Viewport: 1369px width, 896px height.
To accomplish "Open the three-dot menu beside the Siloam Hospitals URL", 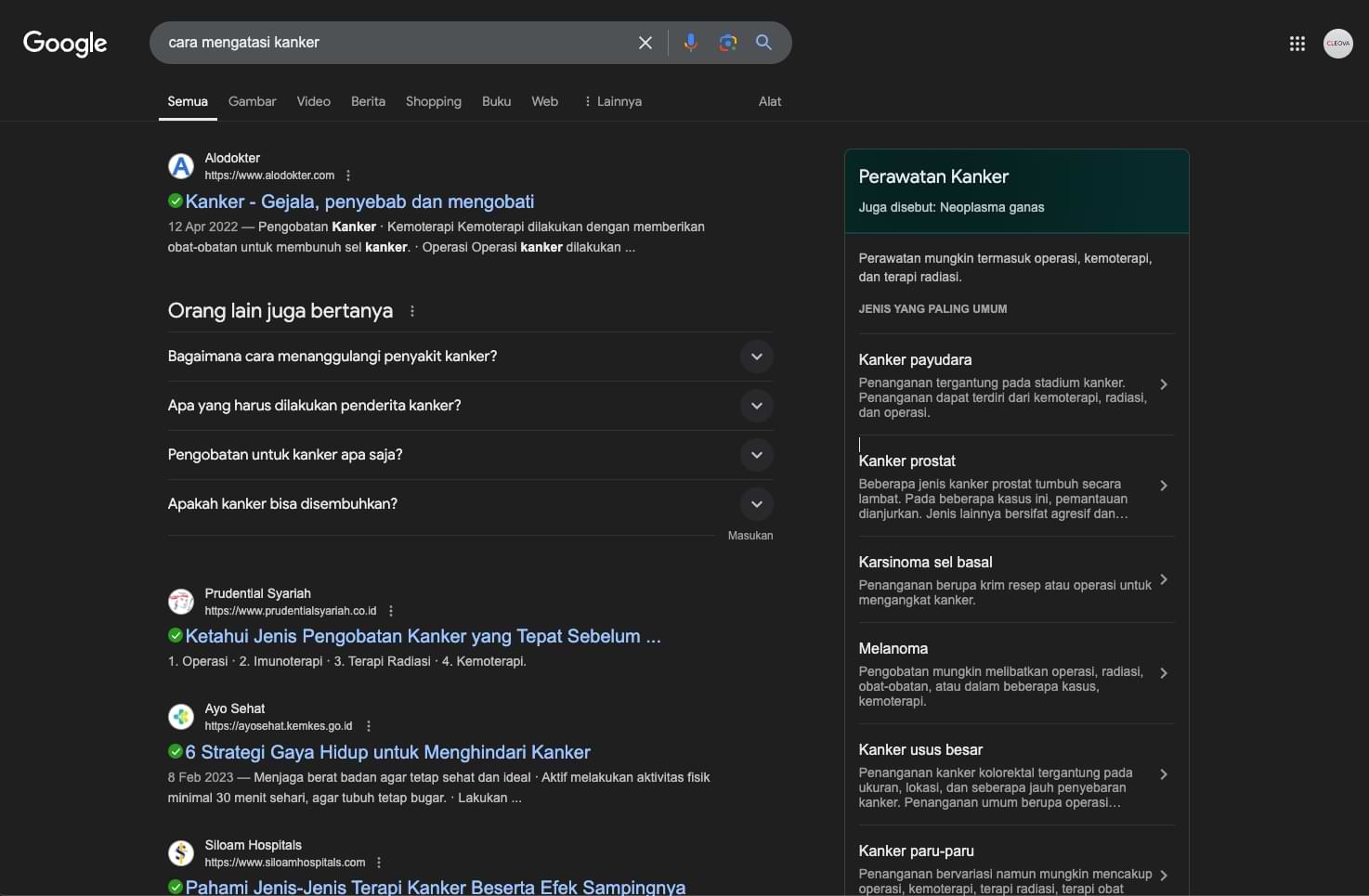I will pos(379,863).
